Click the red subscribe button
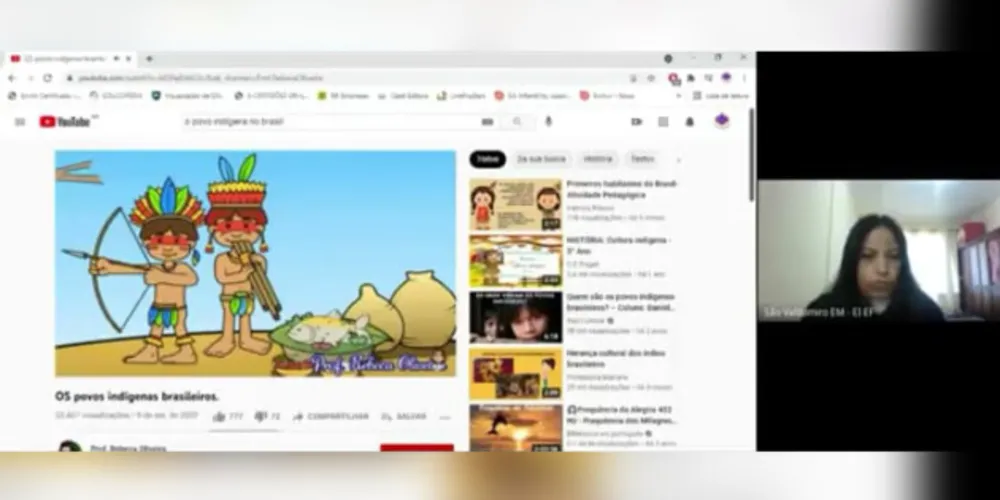 (x=417, y=448)
